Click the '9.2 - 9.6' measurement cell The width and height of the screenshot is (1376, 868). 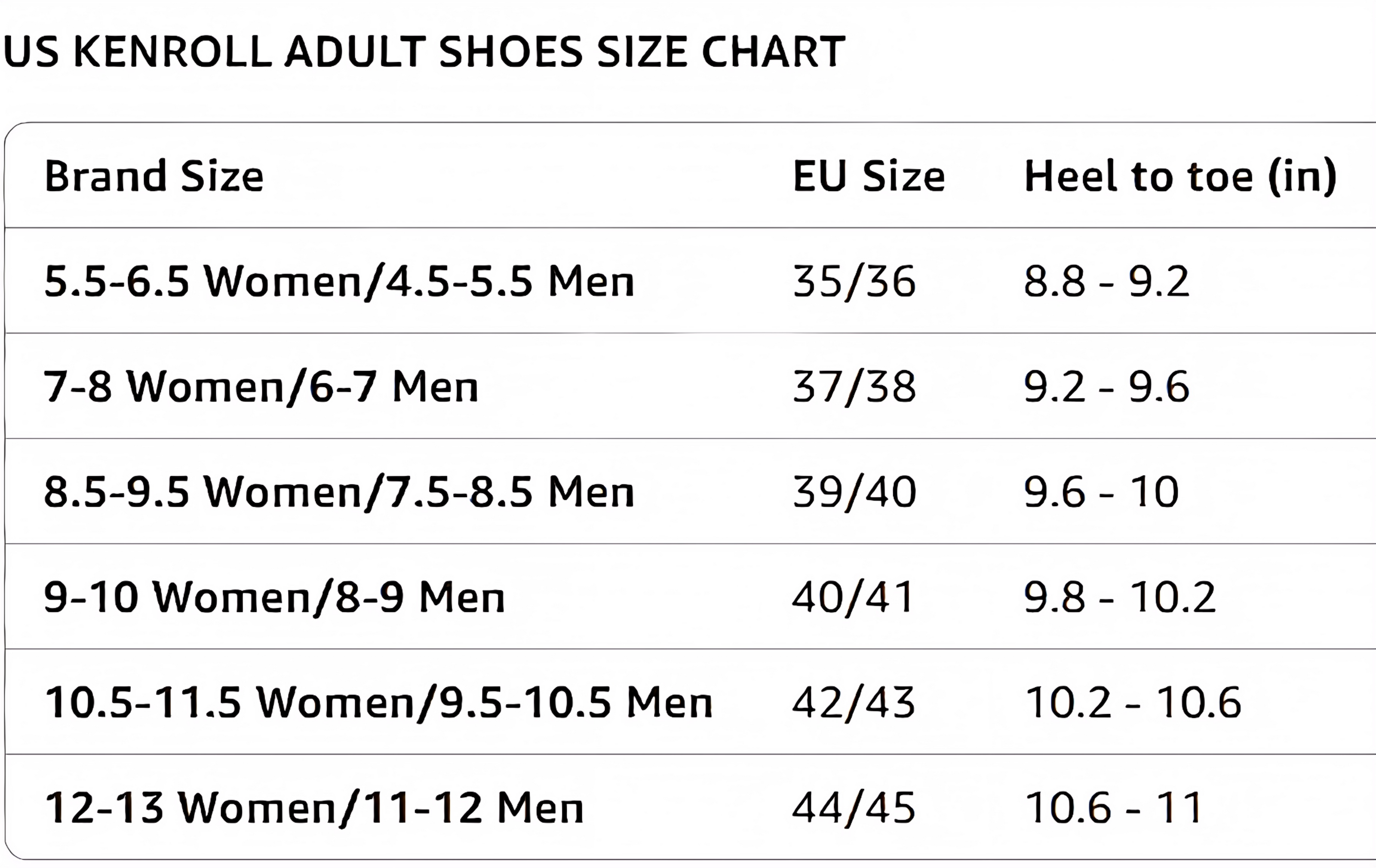pos(1106,387)
